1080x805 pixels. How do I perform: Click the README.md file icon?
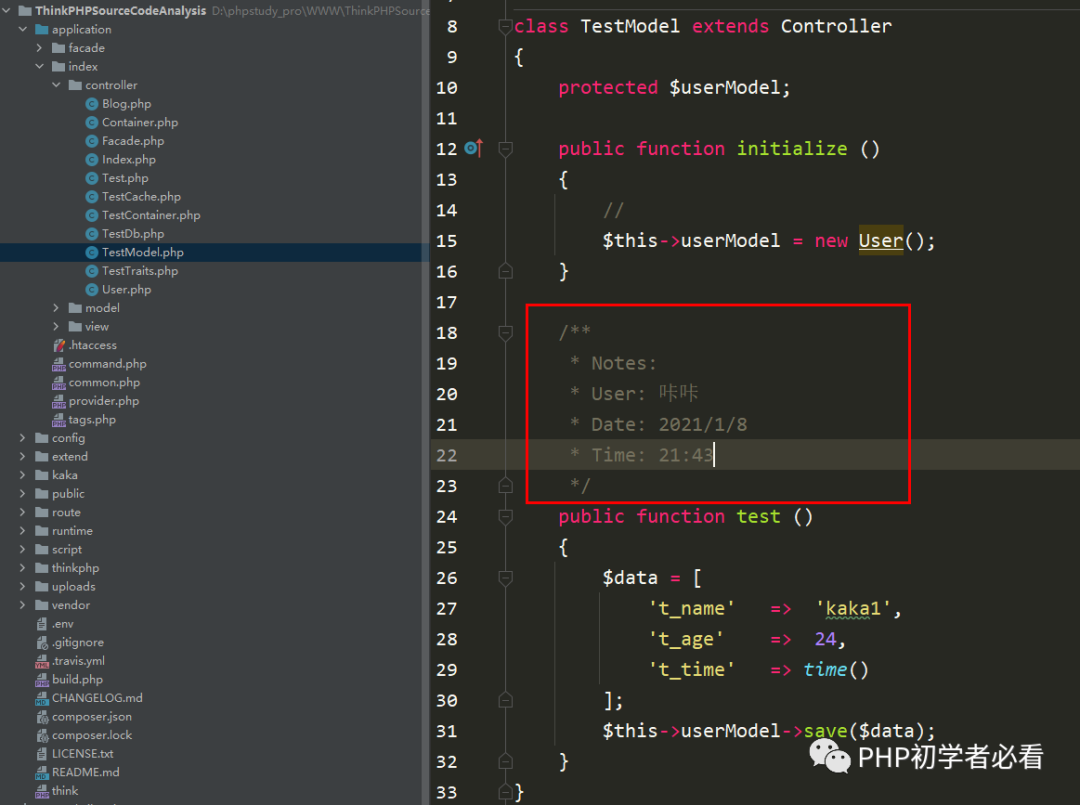pyautogui.click(x=42, y=773)
